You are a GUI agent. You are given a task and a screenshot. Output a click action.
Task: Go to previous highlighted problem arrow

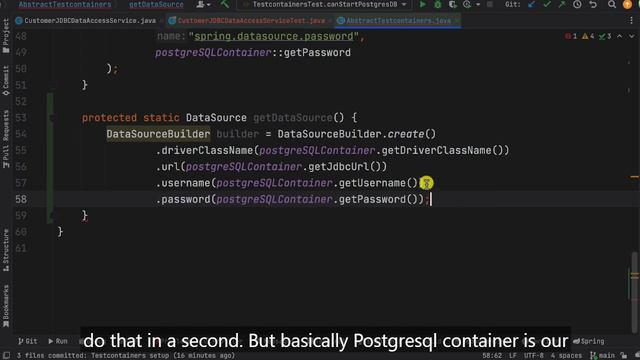(x=620, y=36)
